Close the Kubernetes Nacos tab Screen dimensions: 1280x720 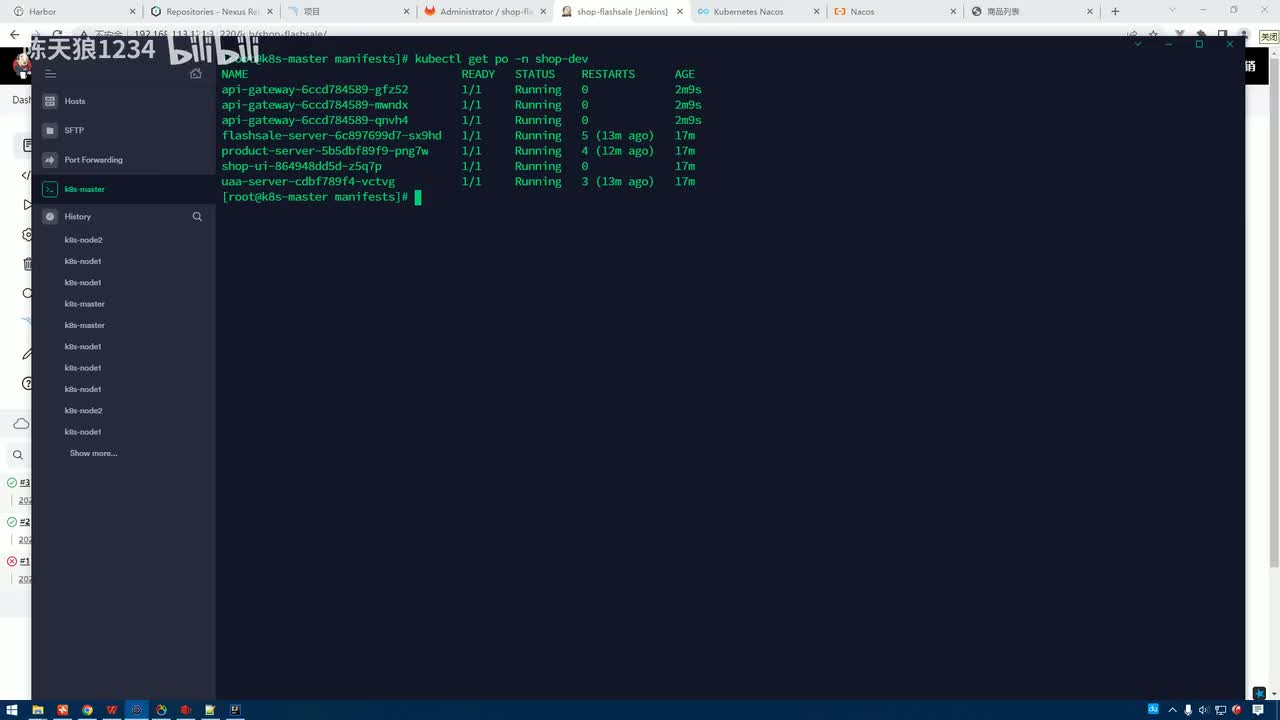[x=817, y=11]
